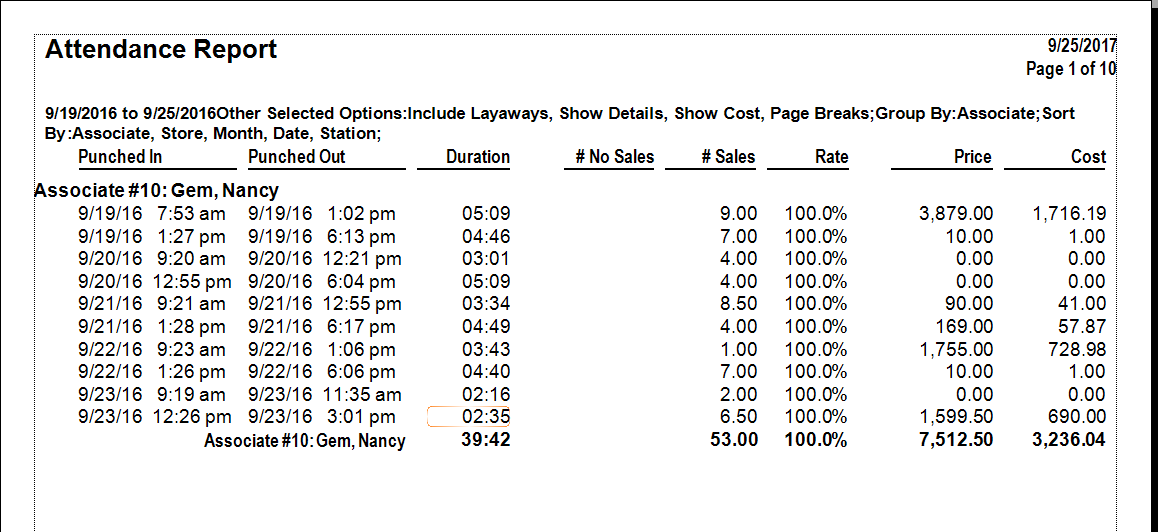Click the total duration 39:42
Screen dimensions: 1158x532
coord(485,440)
